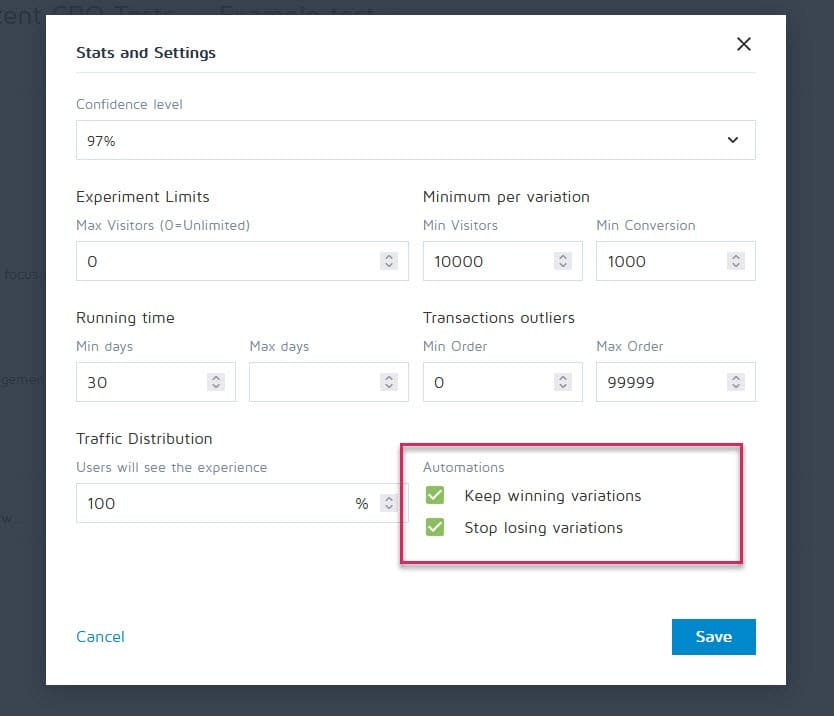Click the Max Order stepper arrows

tap(736, 382)
